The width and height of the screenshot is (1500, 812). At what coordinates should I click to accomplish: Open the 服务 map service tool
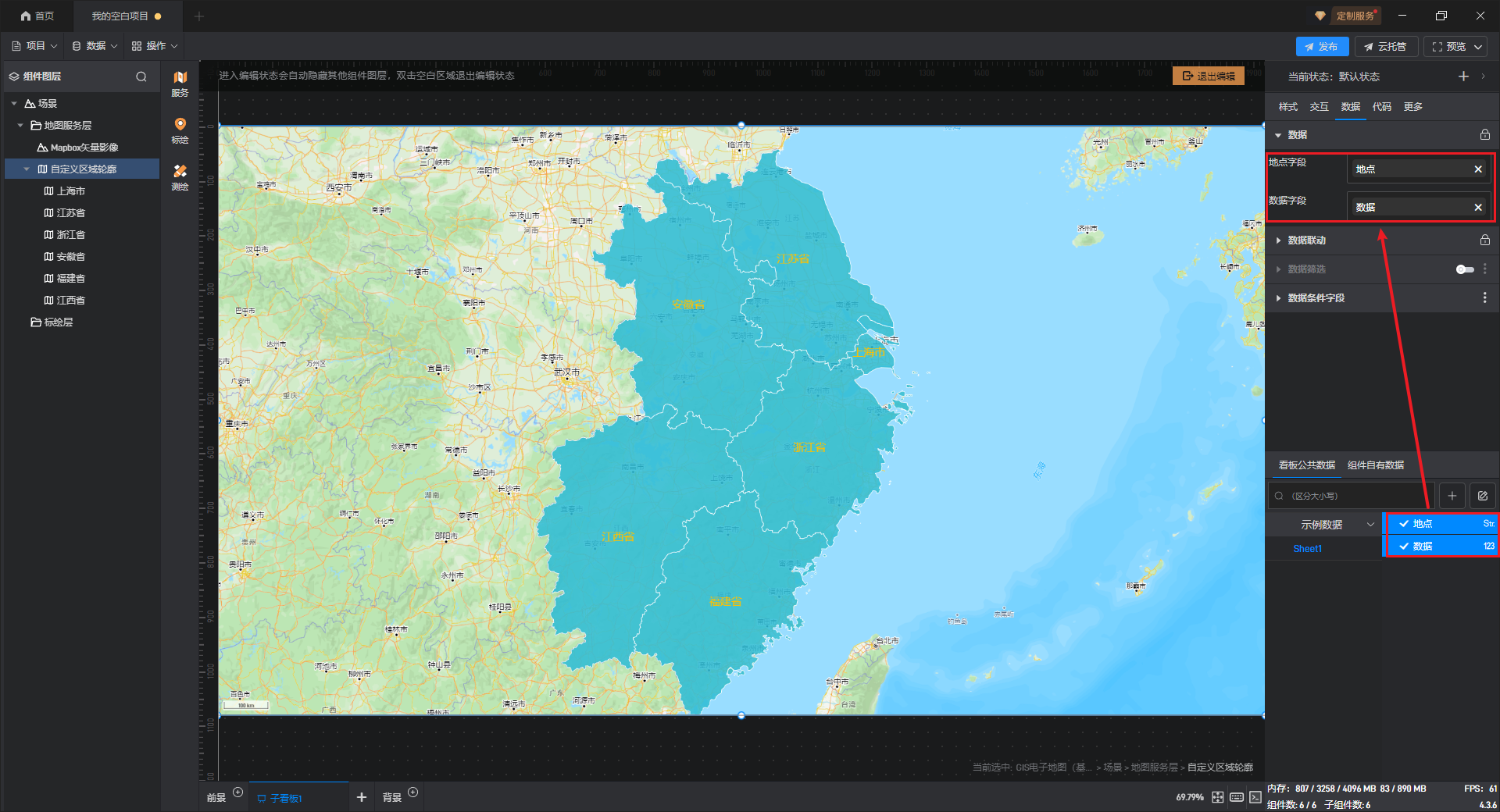click(180, 83)
